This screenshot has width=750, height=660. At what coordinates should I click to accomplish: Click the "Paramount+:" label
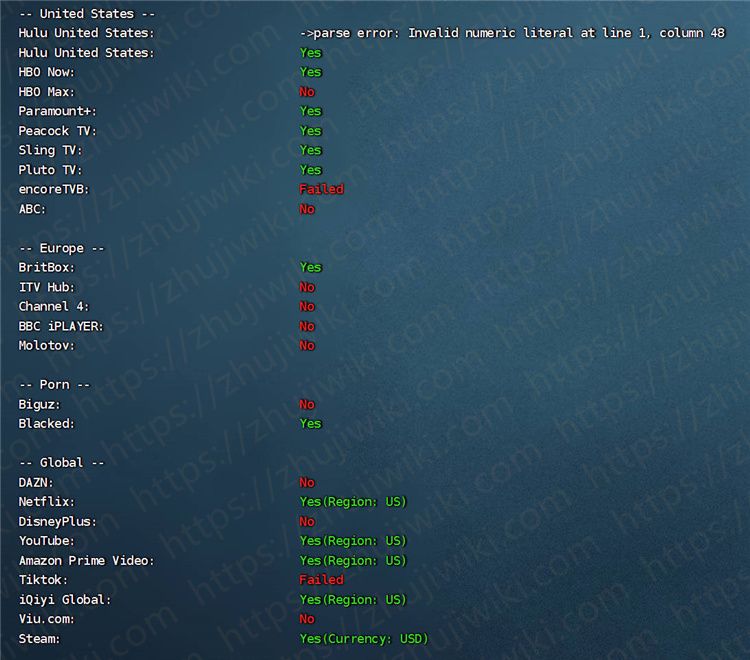tap(57, 111)
